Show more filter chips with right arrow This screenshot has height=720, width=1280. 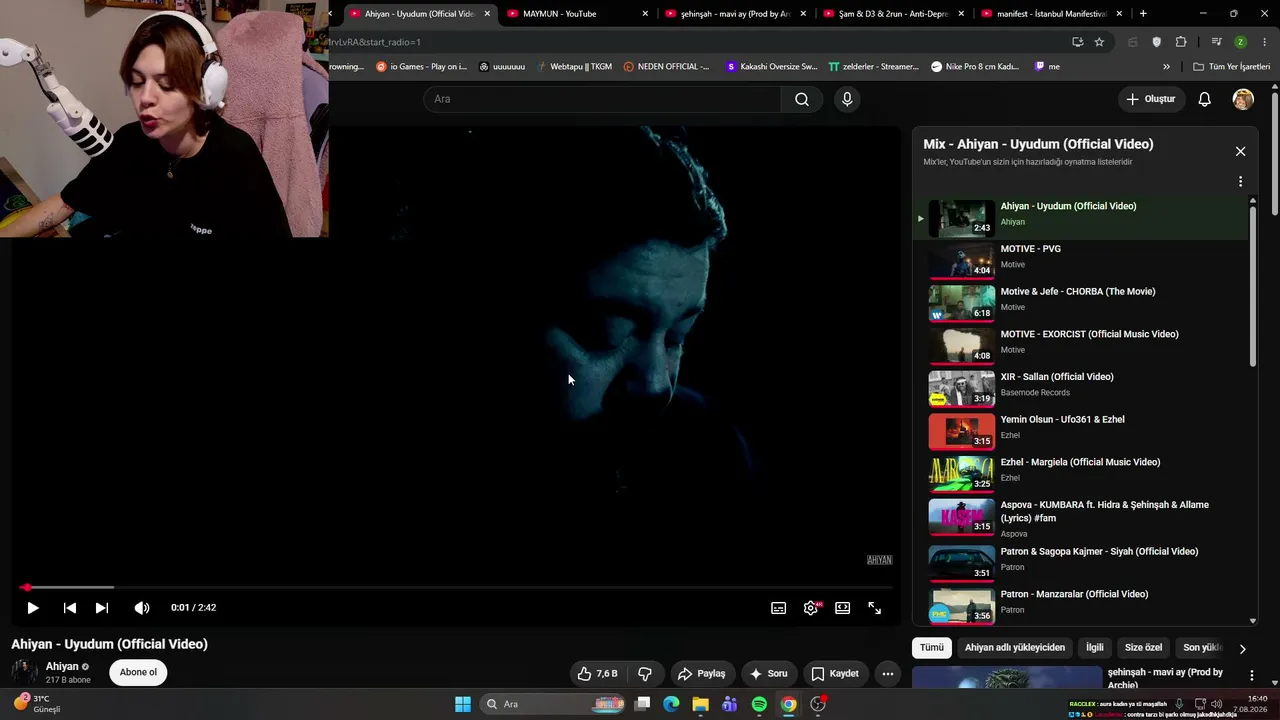[1242, 649]
